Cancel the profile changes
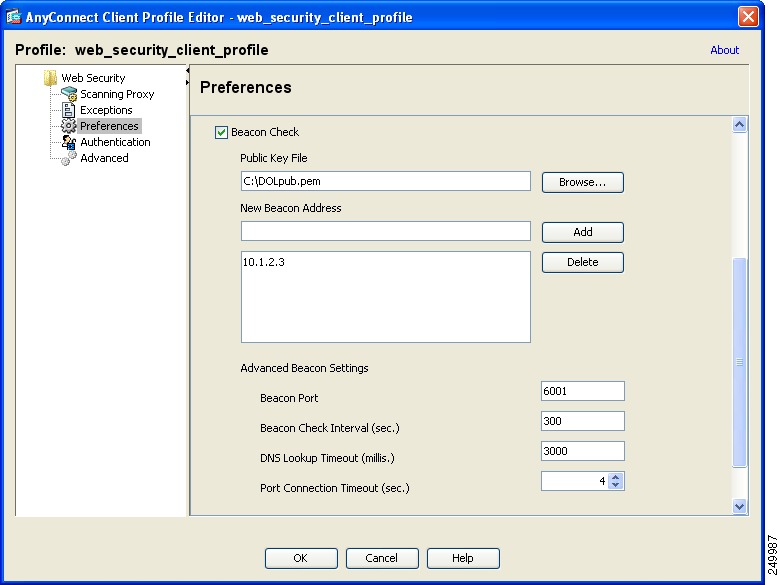The height and width of the screenshot is (585, 780). click(382, 558)
